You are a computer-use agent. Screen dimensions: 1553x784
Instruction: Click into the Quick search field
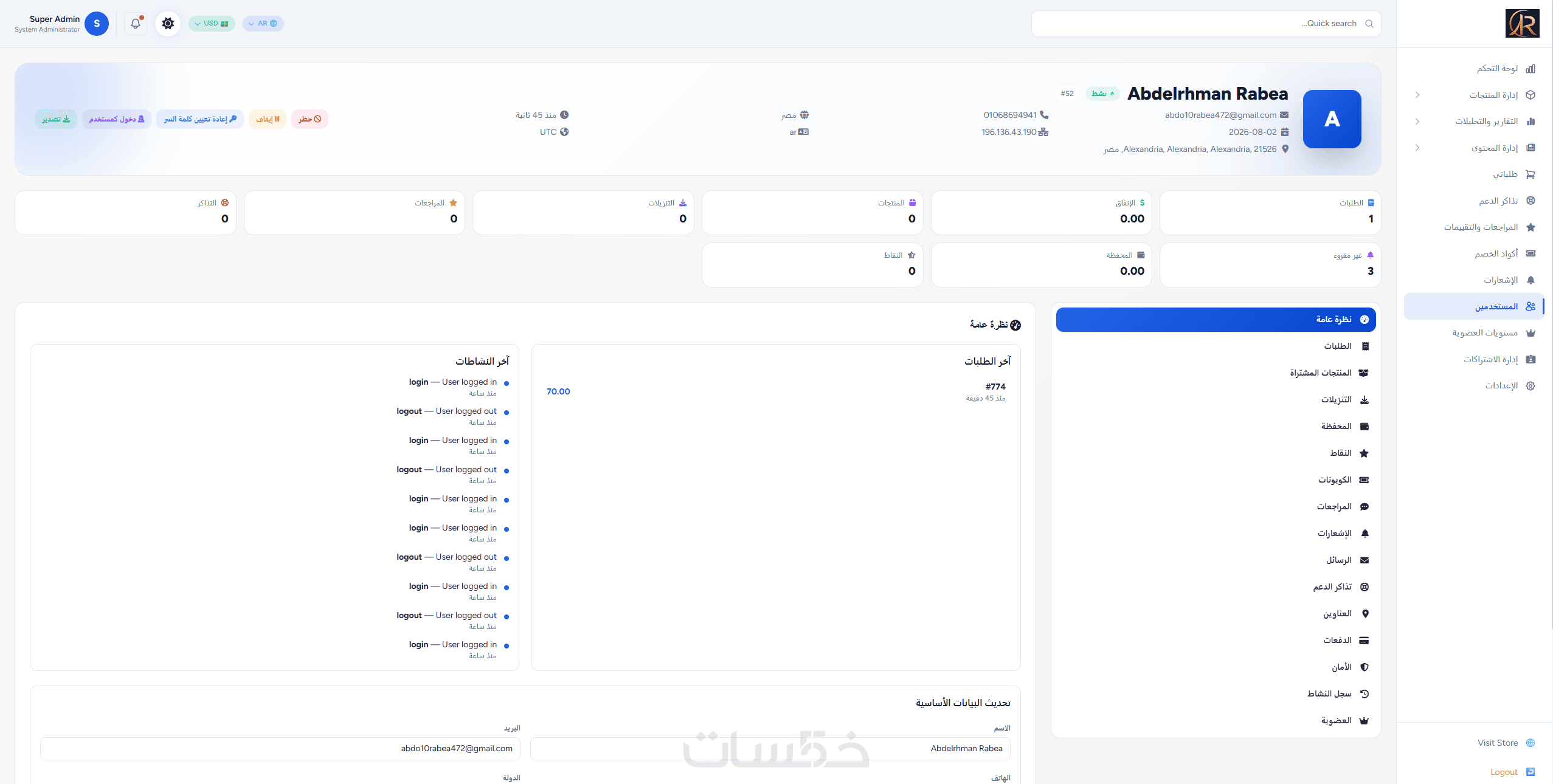(x=1206, y=24)
